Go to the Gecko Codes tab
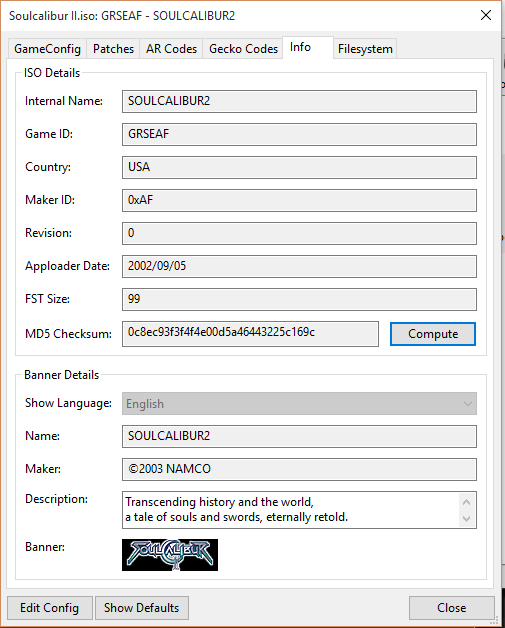 [x=243, y=49]
